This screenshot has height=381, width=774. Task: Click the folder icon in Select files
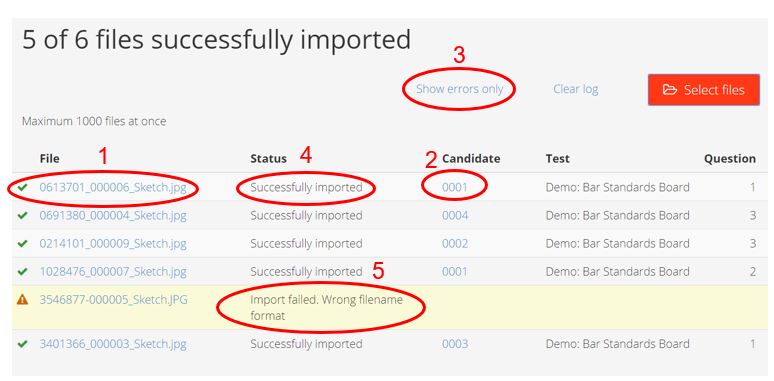pos(669,90)
